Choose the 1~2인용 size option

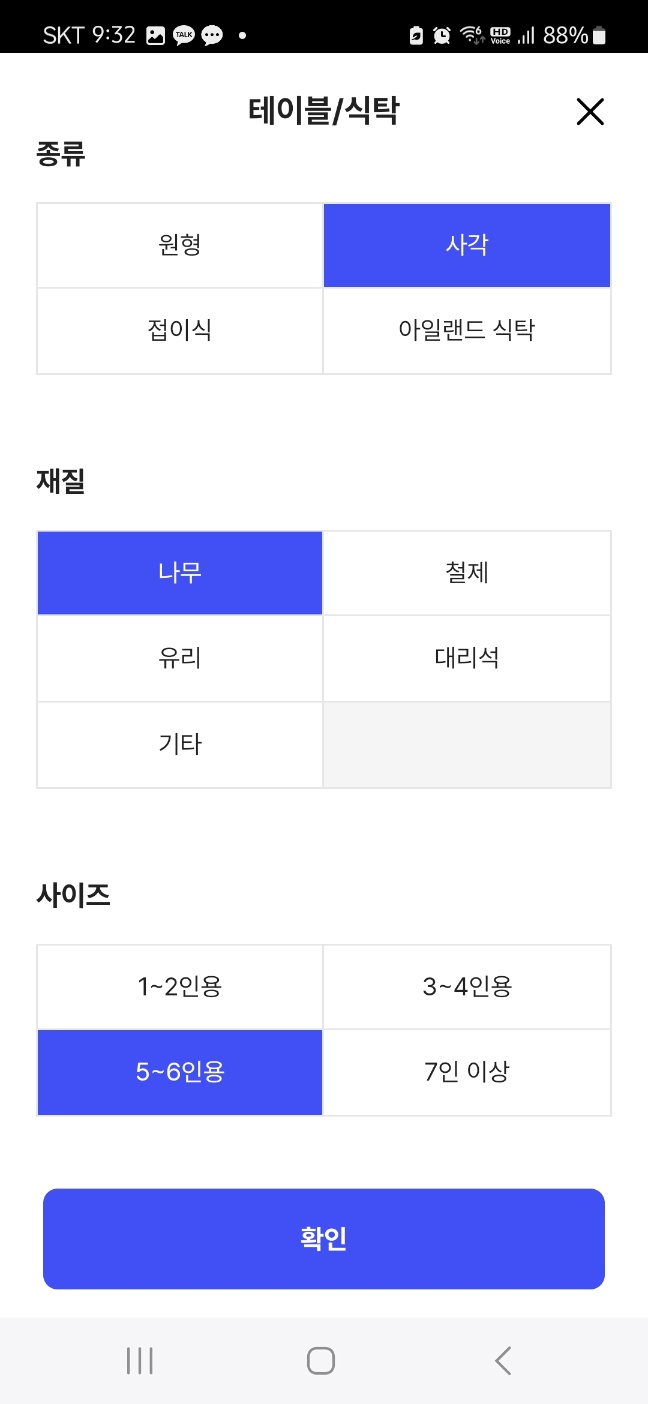pos(180,986)
